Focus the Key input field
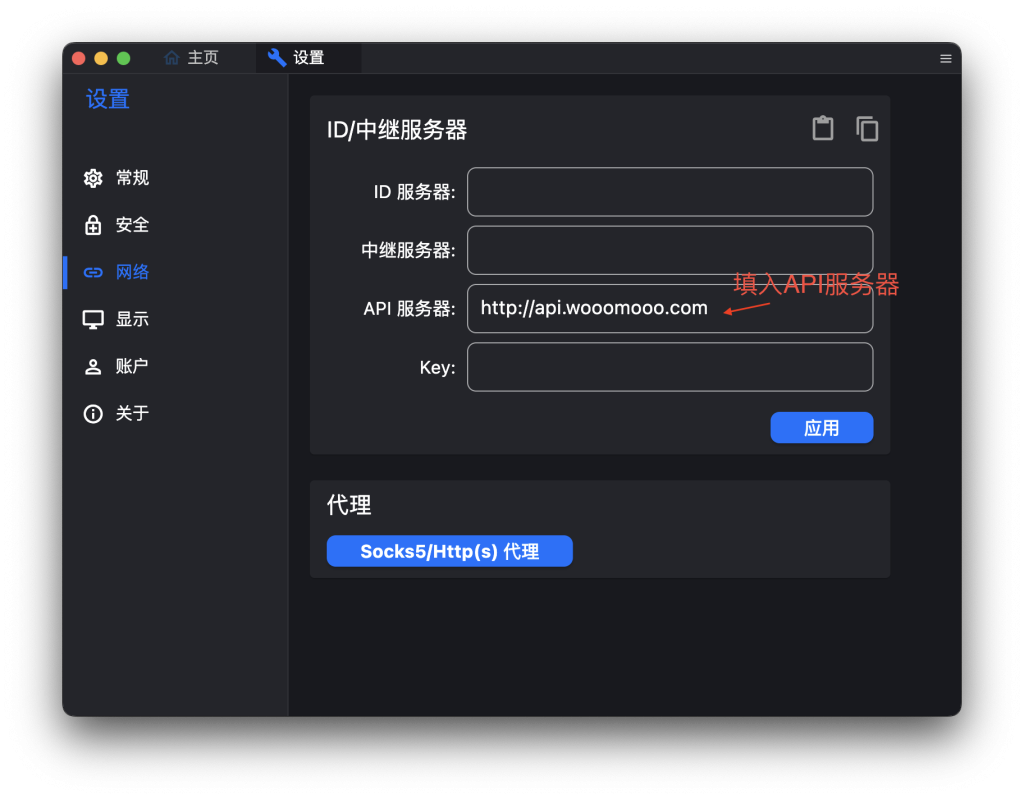1024x799 pixels. [669, 366]
